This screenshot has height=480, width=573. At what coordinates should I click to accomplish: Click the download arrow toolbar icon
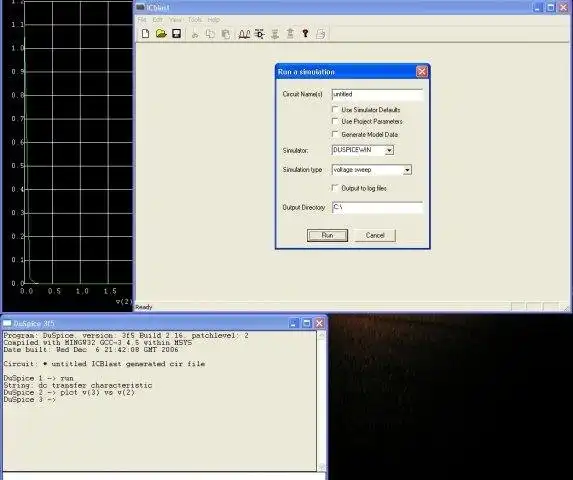click(275, 34)
